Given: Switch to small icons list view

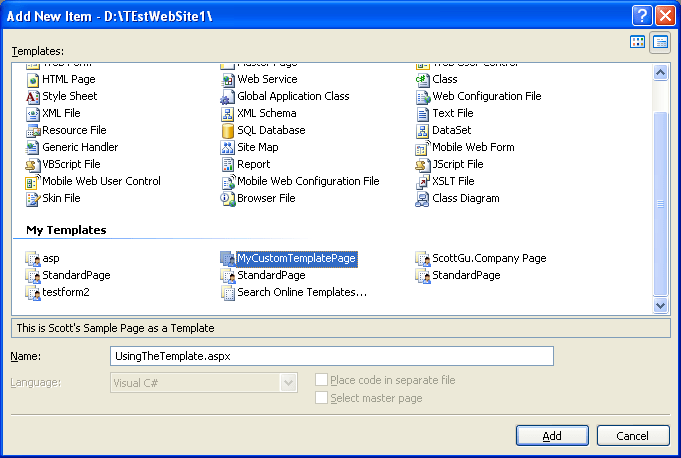Looking at the screenshot, I should click(660, 42).
